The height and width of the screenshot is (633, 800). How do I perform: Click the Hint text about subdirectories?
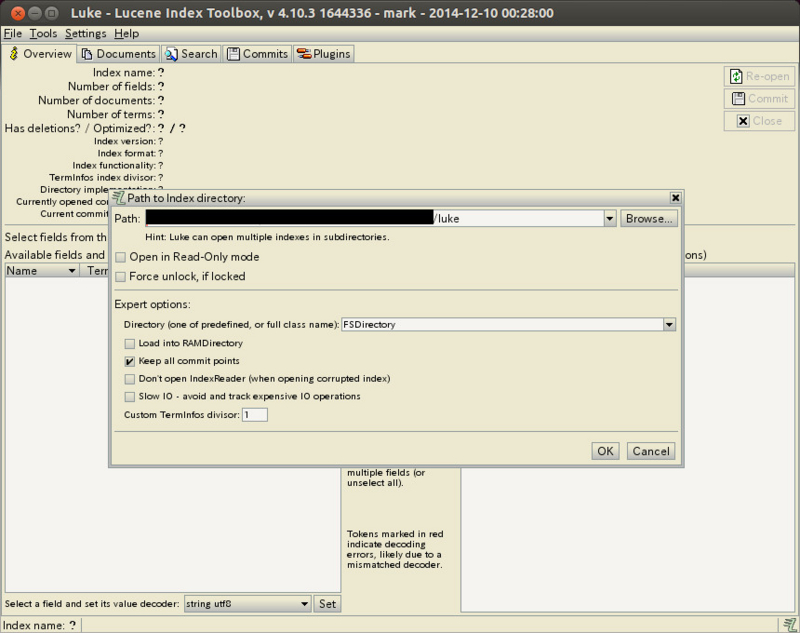(267, 237)
